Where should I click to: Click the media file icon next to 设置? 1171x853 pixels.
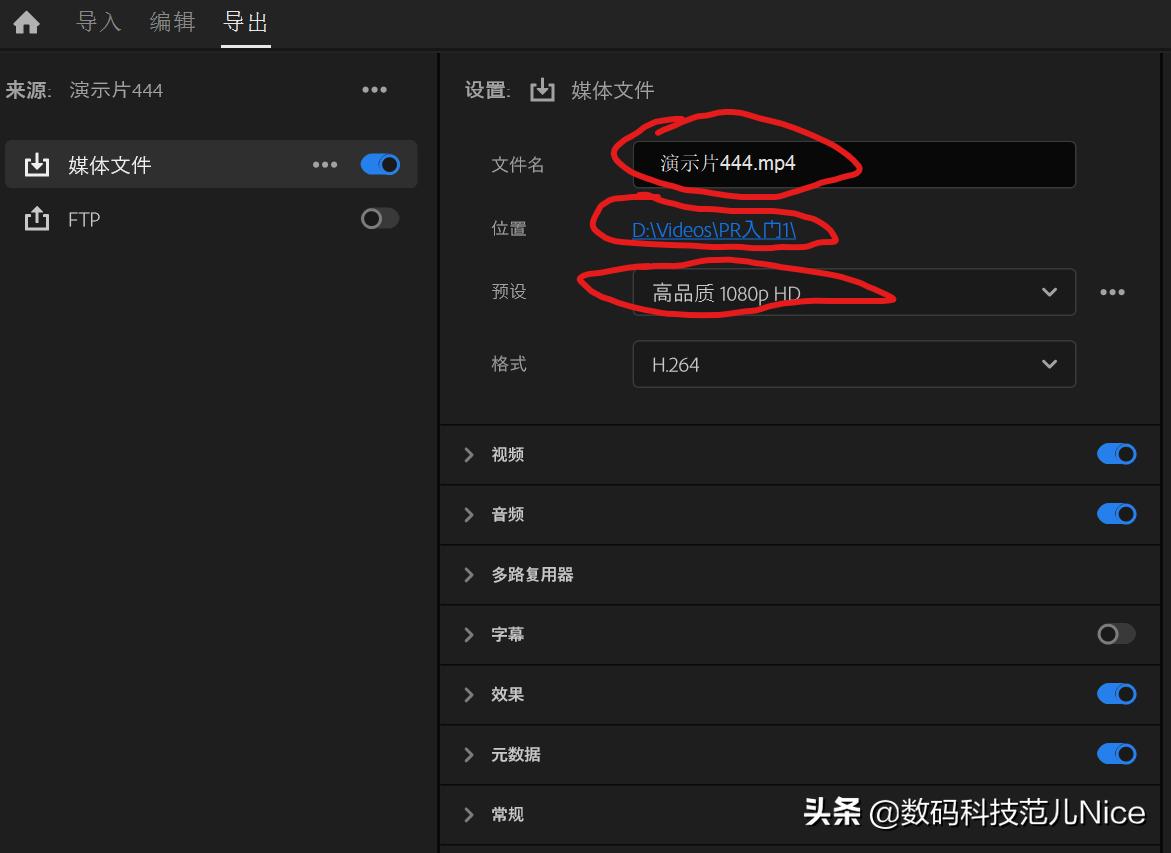[543, 89]
